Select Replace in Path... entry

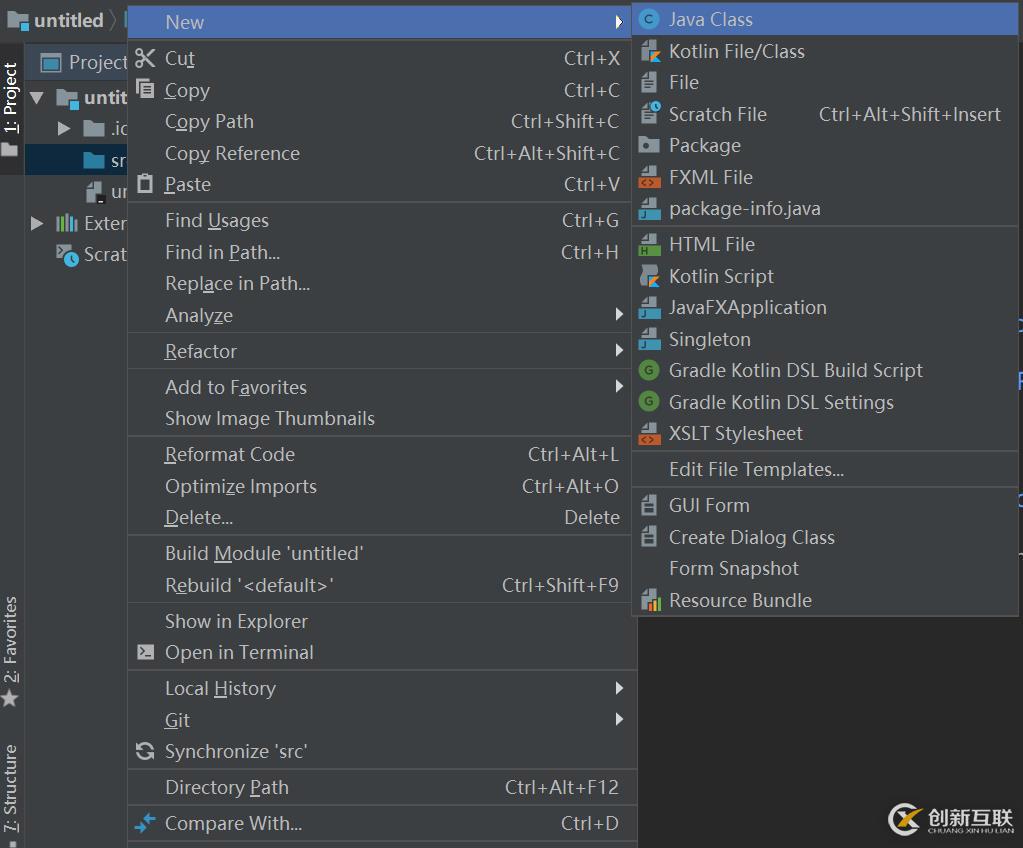[x=382, y=284]
